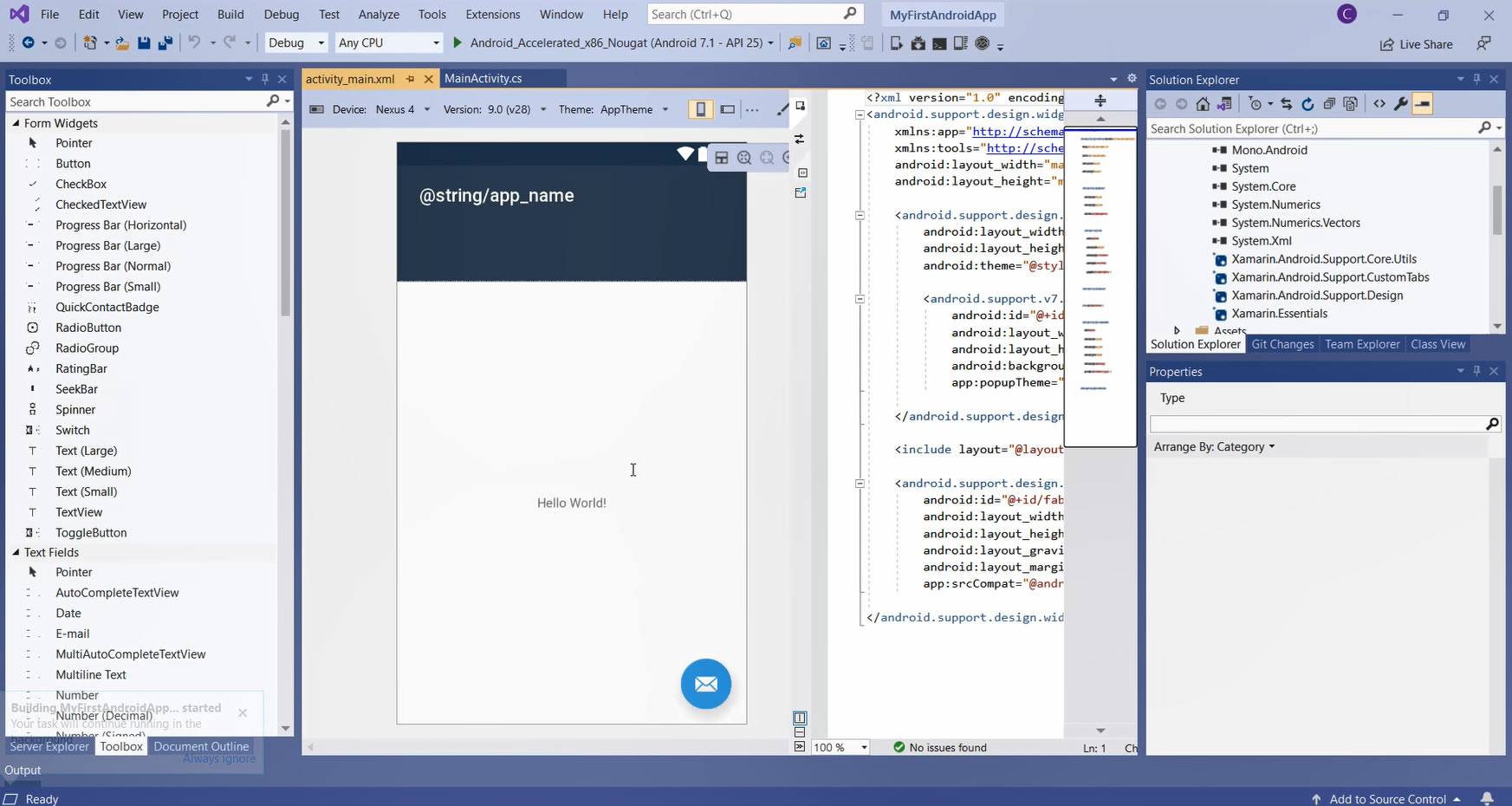Click the floating email action button
This screenshot has width=1512, height=806.
[x=705, y=685]
